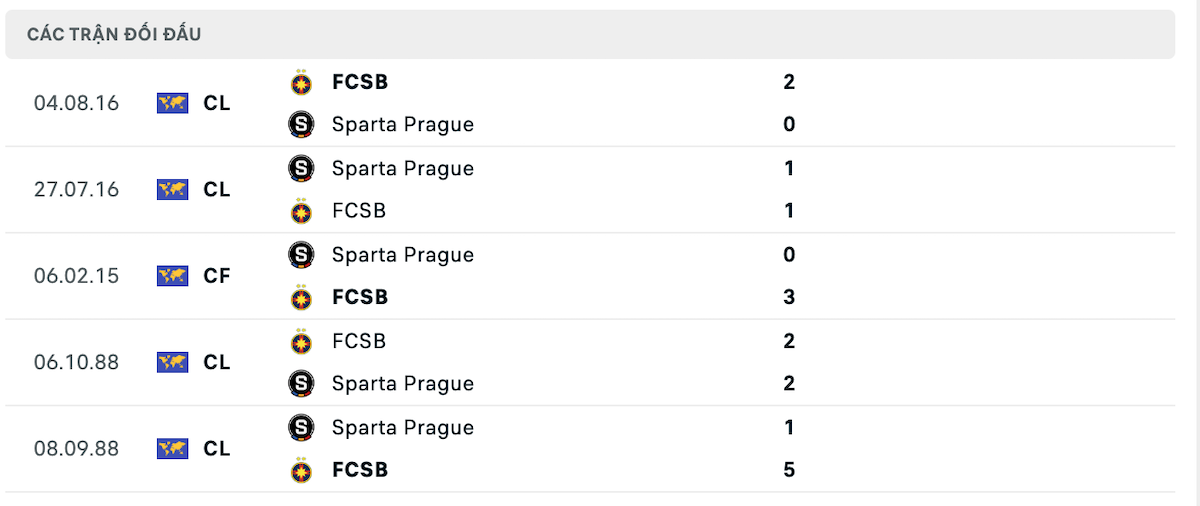This screenshot has height=506, width=1200.
Task: Click world flag icon beside 06.02.15 CF
Action: tap(173, 276)
